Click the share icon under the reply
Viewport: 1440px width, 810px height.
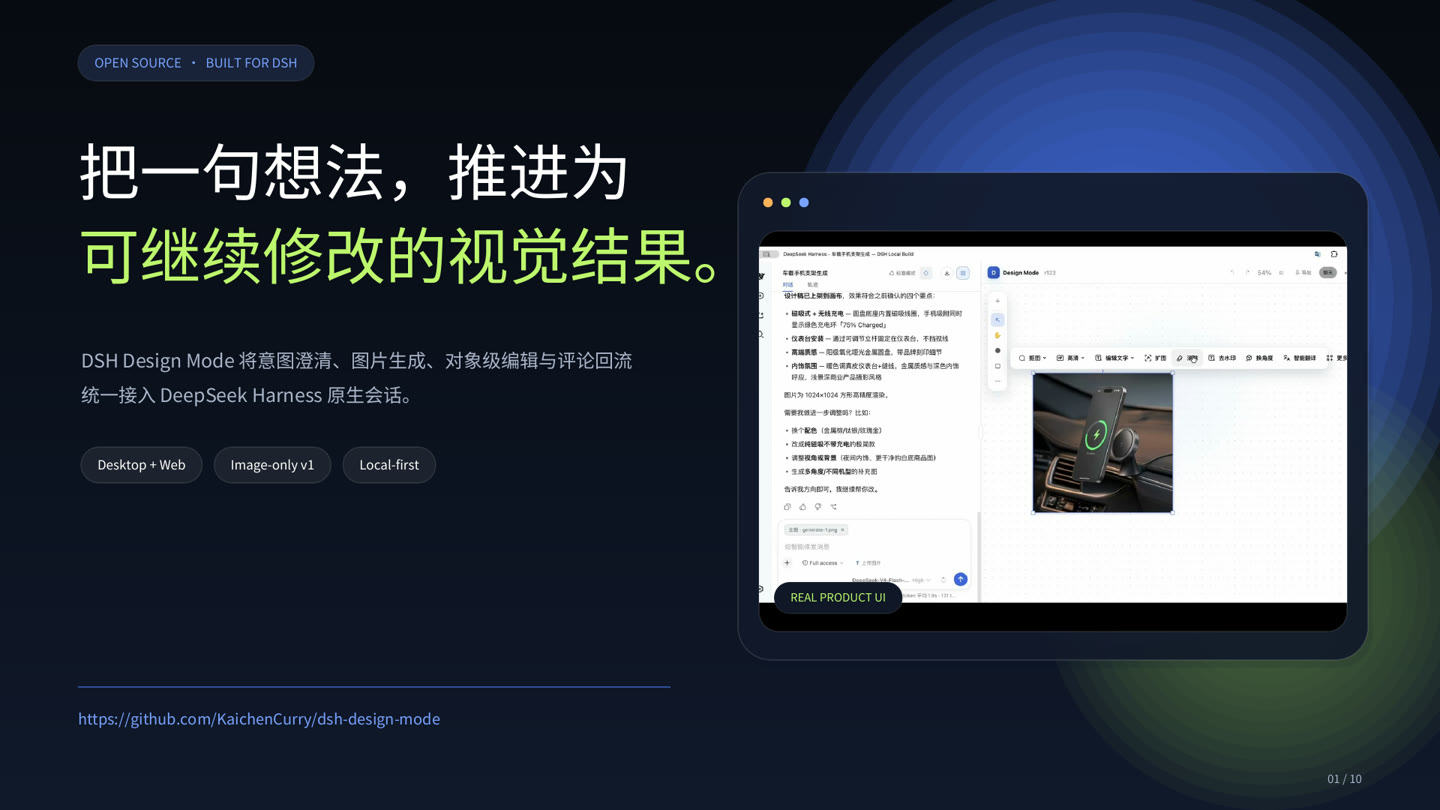pyautogui.click(x=833, y=507)
